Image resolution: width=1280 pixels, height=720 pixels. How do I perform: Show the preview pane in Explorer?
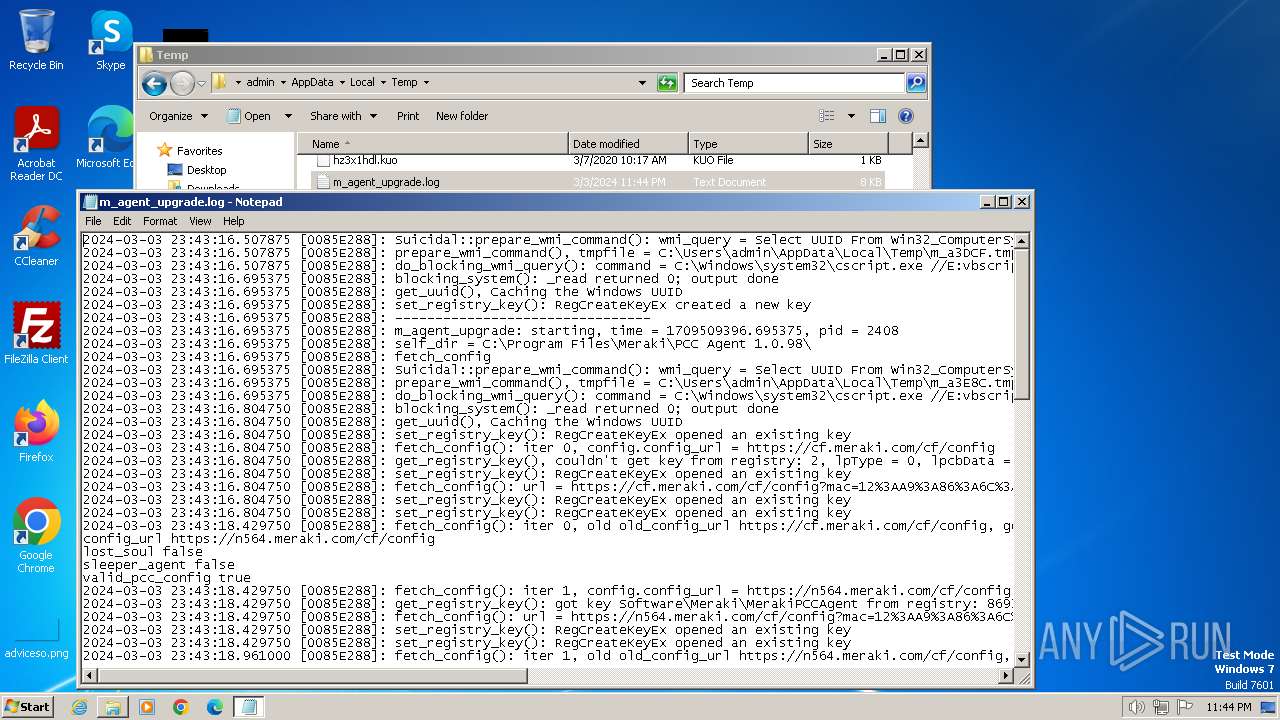pos(877,116)
